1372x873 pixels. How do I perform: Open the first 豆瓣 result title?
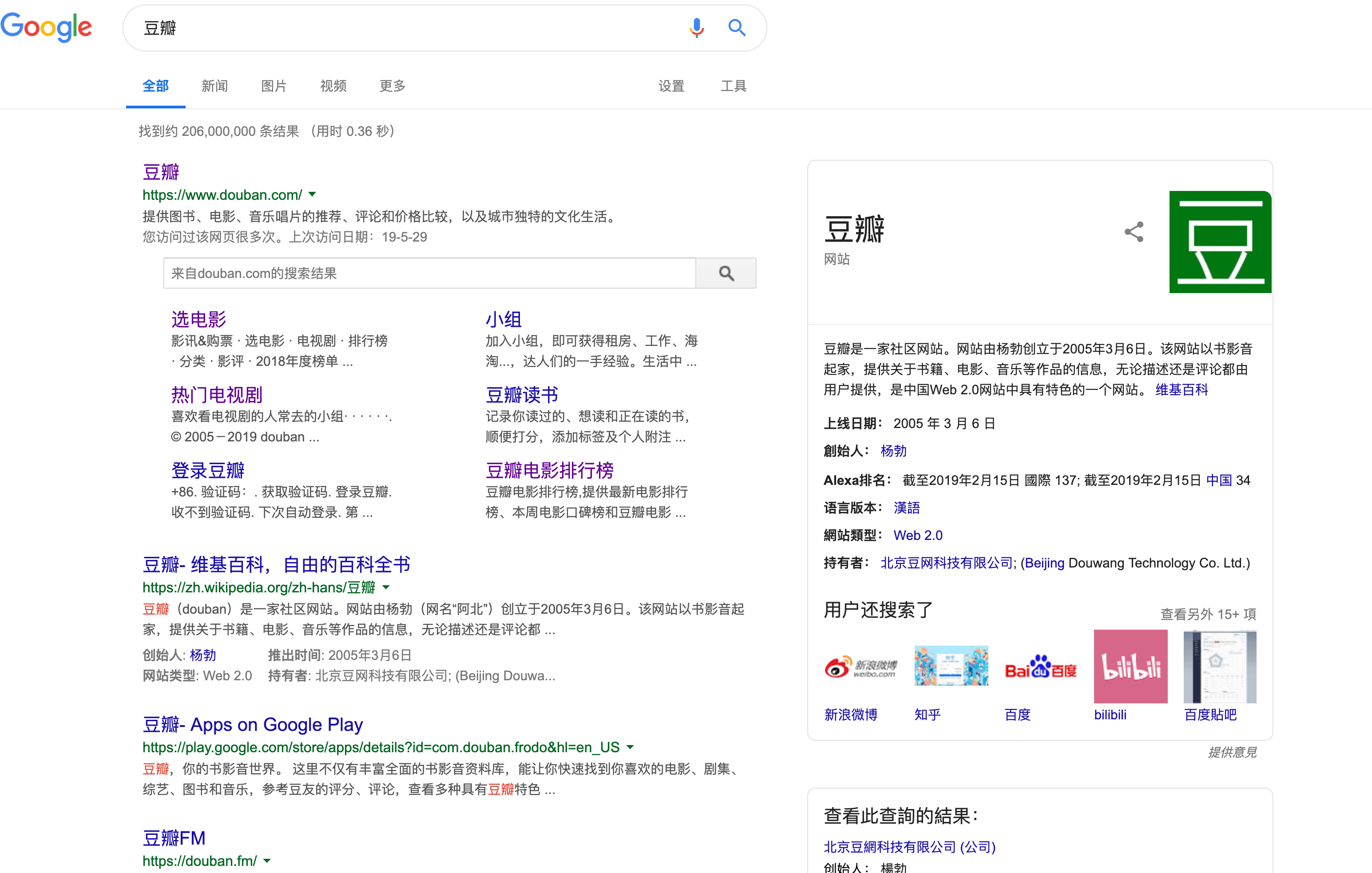coord(161,171)
